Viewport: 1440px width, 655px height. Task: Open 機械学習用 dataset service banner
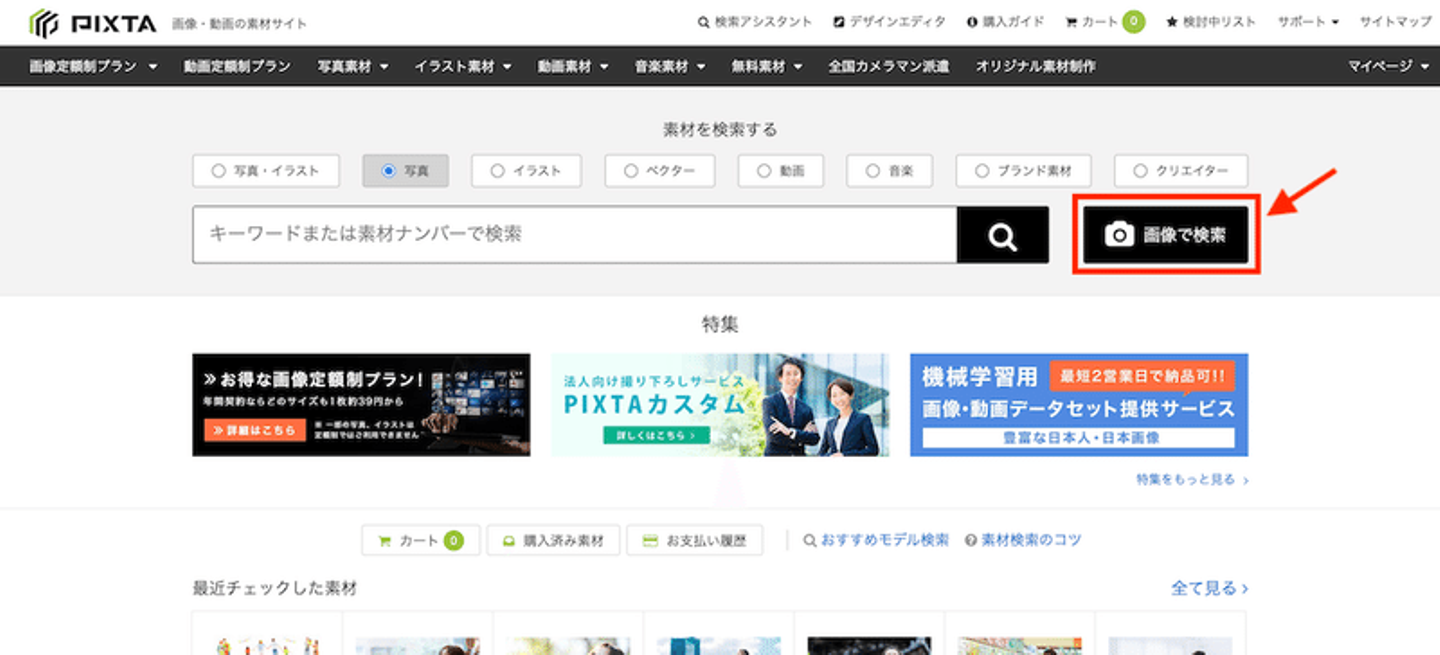(x=1079, y=404)
